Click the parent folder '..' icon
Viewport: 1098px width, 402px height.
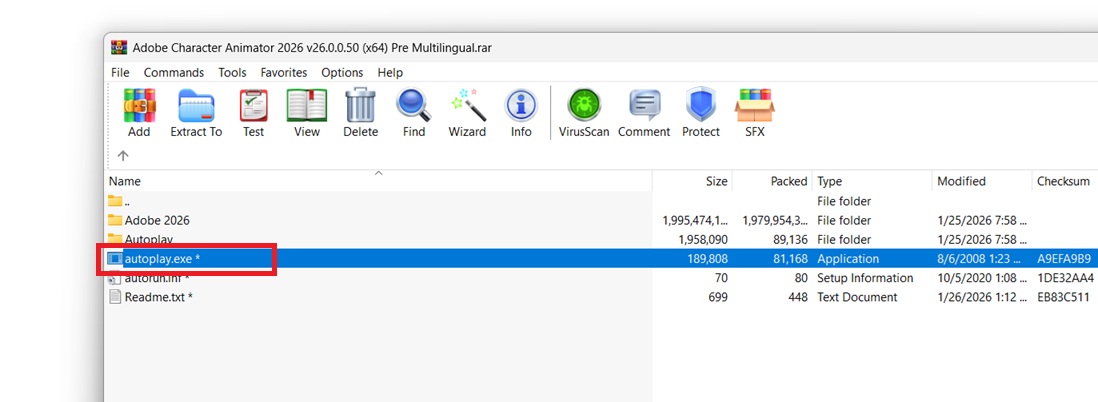[115, 201]
